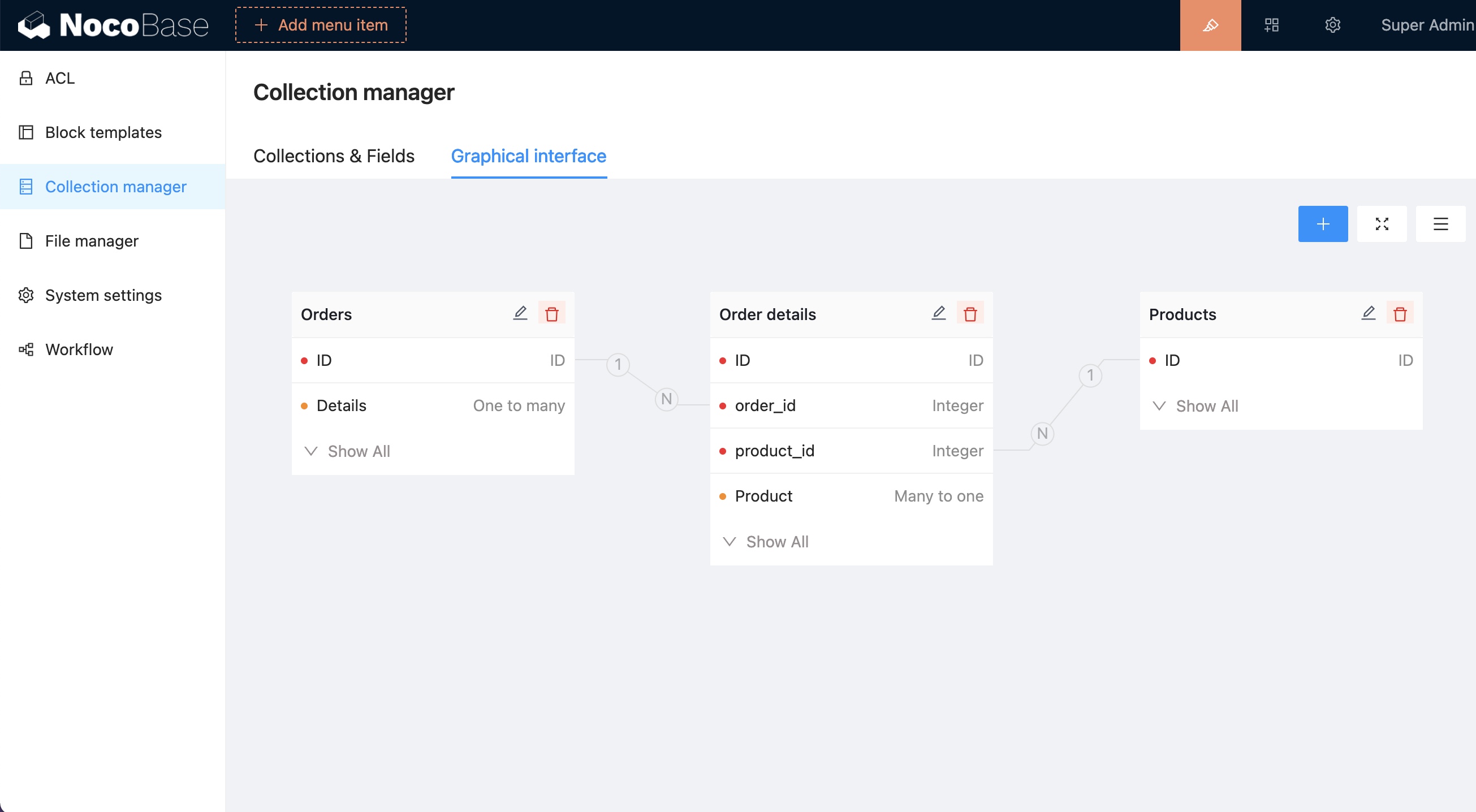Open Super Admin user menu
The height and width of the screenshot is (812, 1476).
coord(1426,25)
